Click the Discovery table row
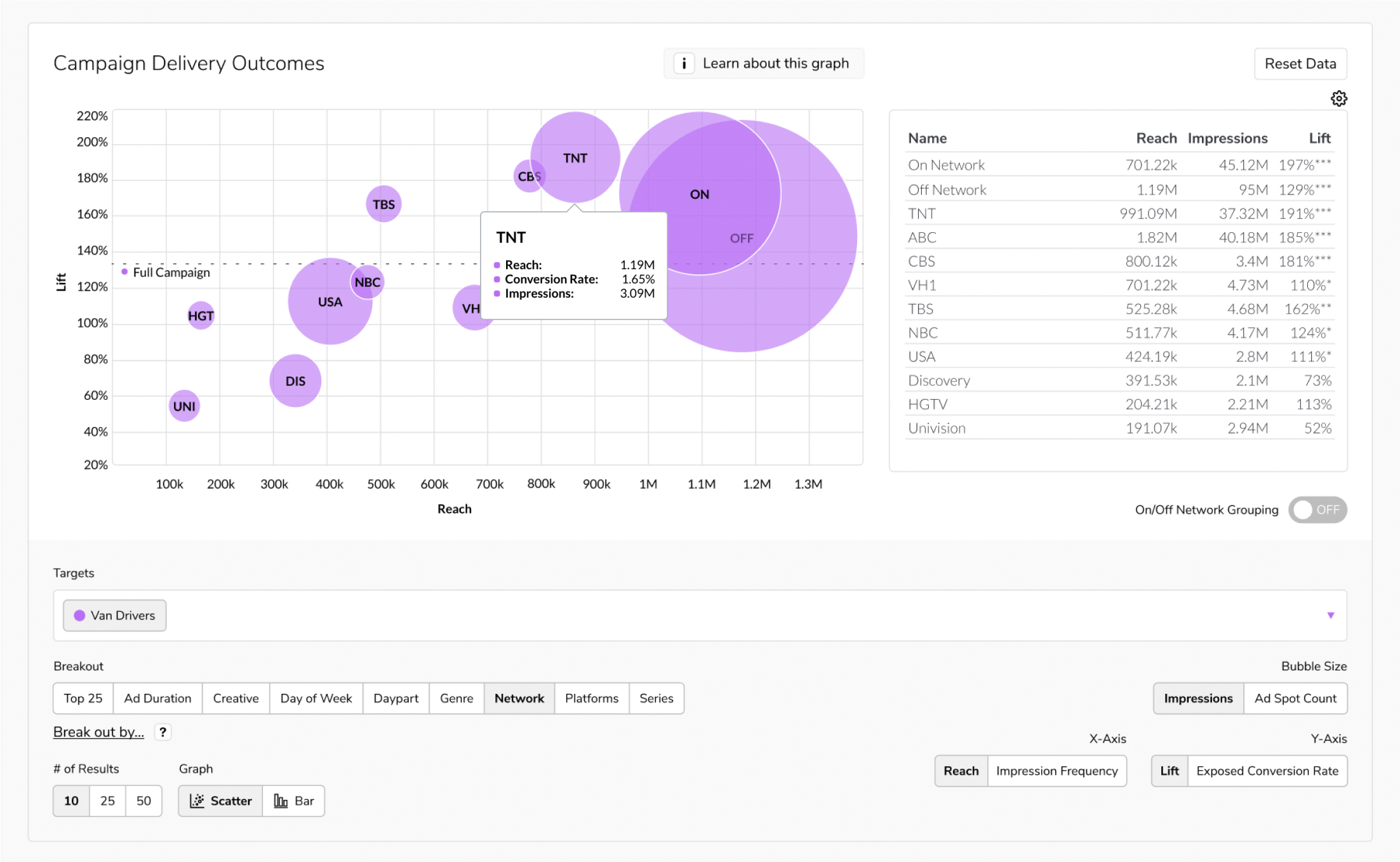This screenshot has width=1400, height=862. pyautogui.click(x=1119, y=380)
